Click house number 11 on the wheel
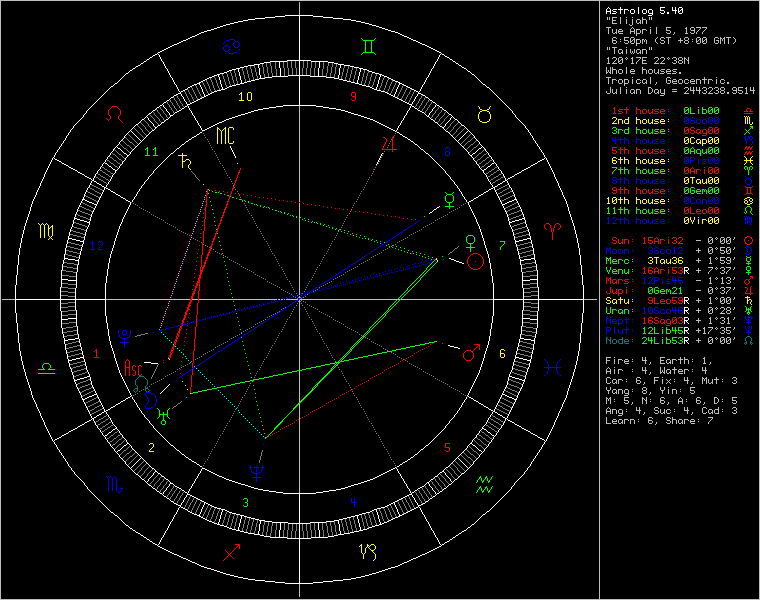Image resolution: width=760 pixels, height=600 pixels. pos(151,152)
